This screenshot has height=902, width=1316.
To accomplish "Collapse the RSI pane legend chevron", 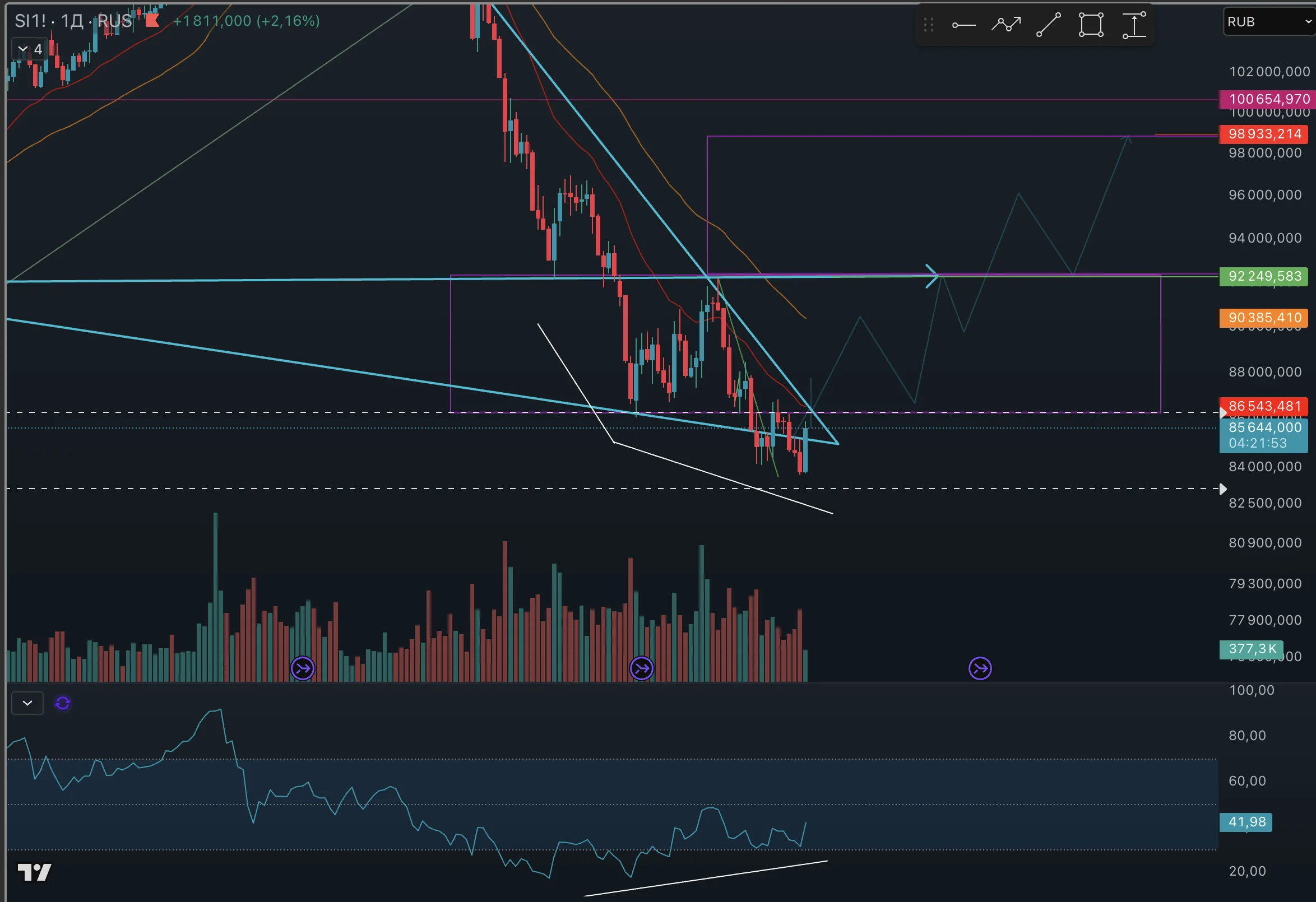I will [x=27, y=703].
